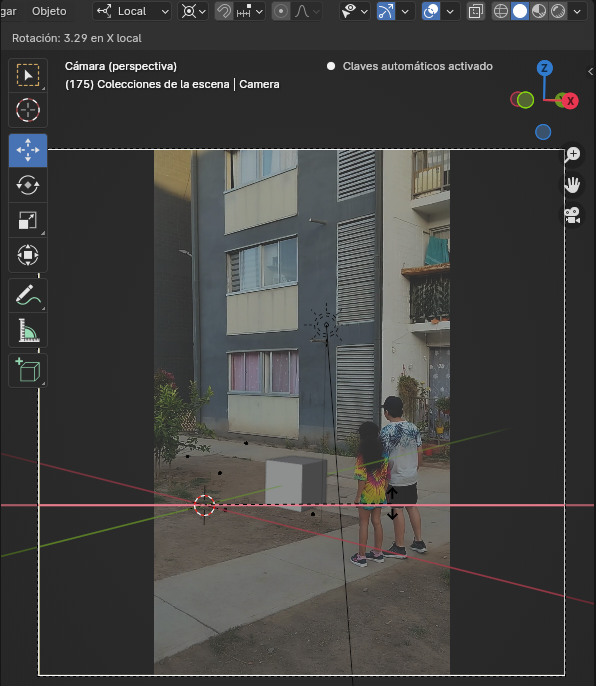The height and width of the screenshot is (686, 596).
Task: Click the 3D cursor crosshair in viewport
Action: coord(204,505)
